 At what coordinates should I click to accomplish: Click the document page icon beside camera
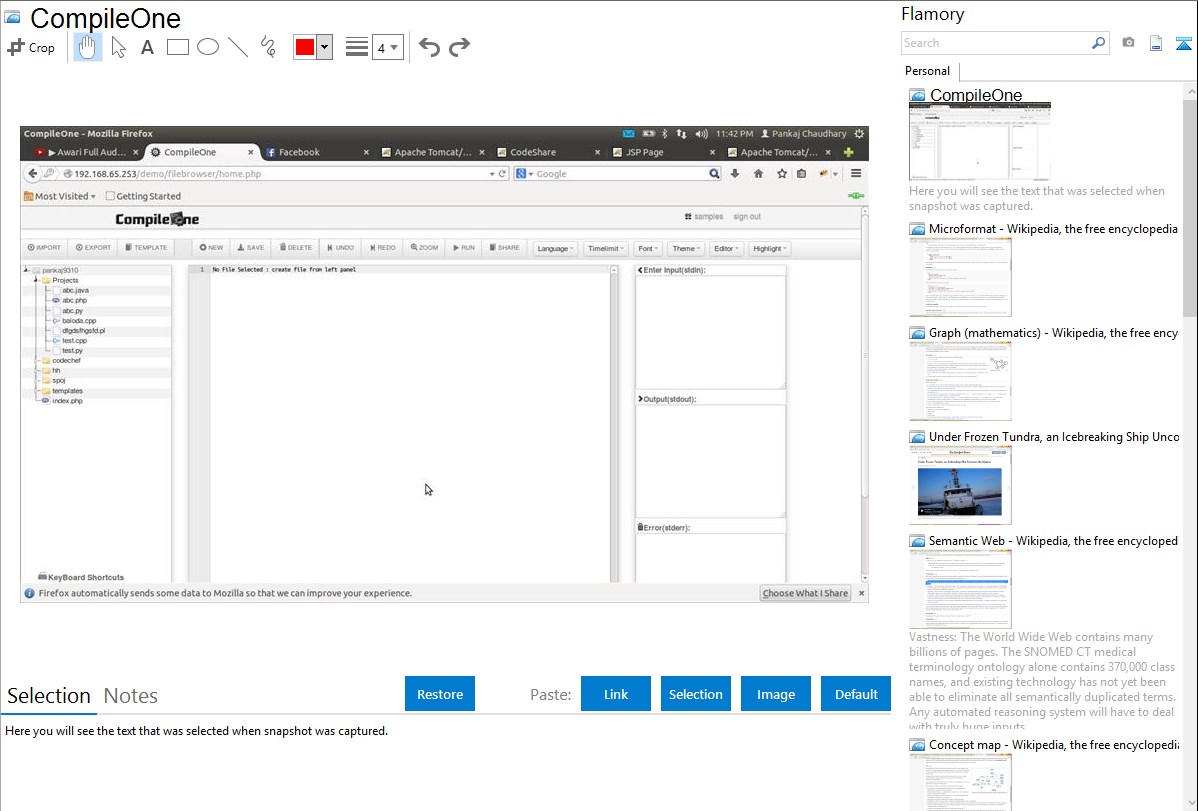[1156, 43]
